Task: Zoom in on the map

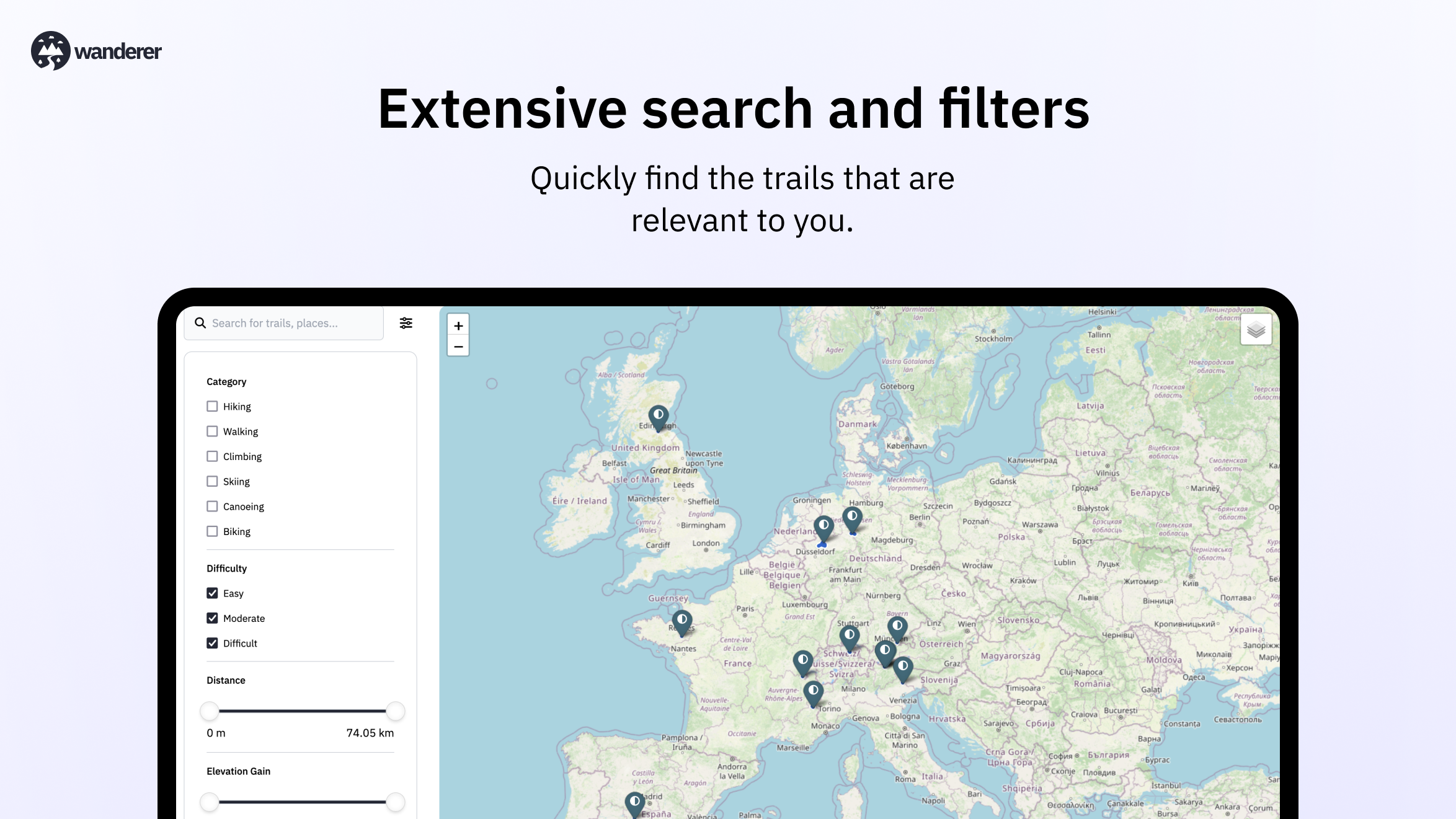Action: tap(458, 325)
